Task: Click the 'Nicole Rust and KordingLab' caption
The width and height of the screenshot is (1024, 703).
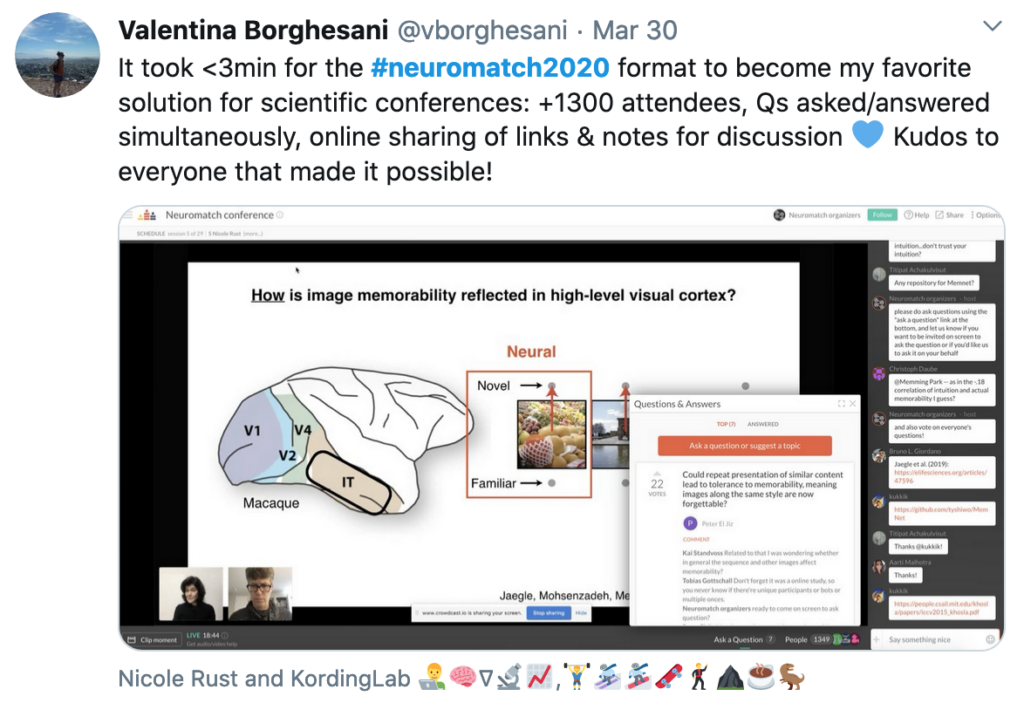Action: pyautogui.click(x=264, y=679)
